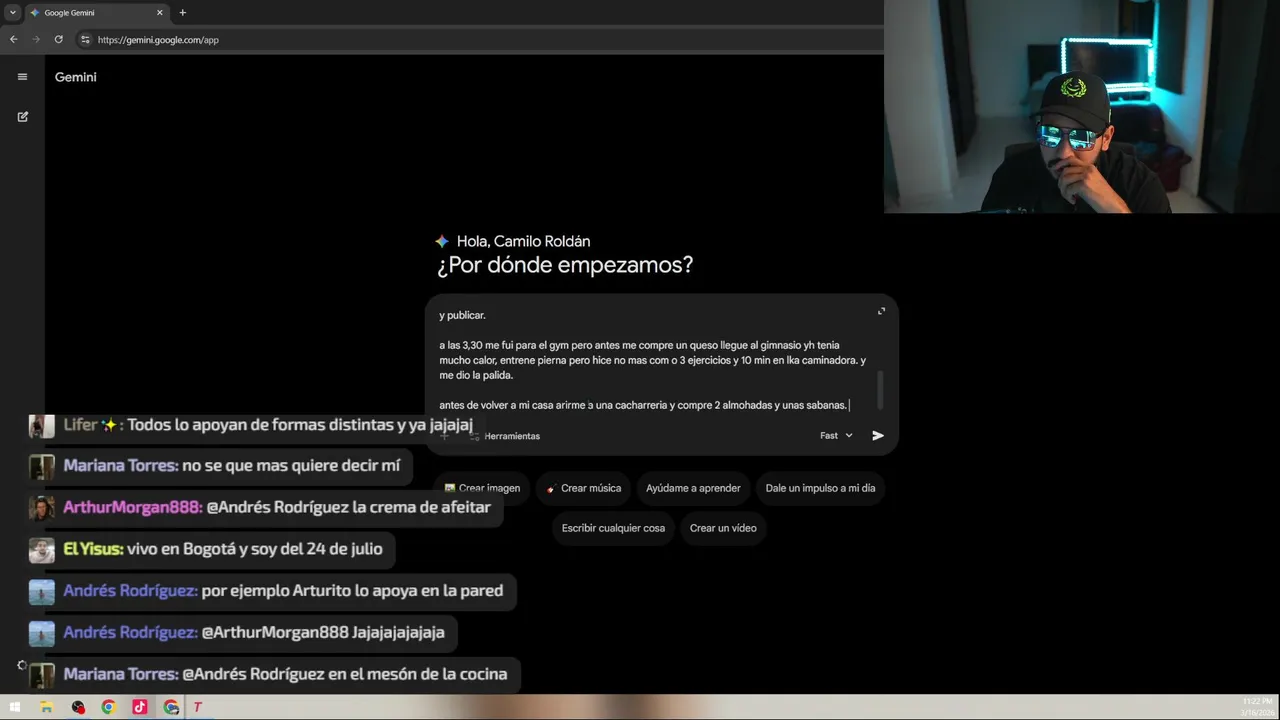This screenshot has width=1280, height=720.
Task: Place the cursor in the prompt text area
Action: tap(655, 360)
